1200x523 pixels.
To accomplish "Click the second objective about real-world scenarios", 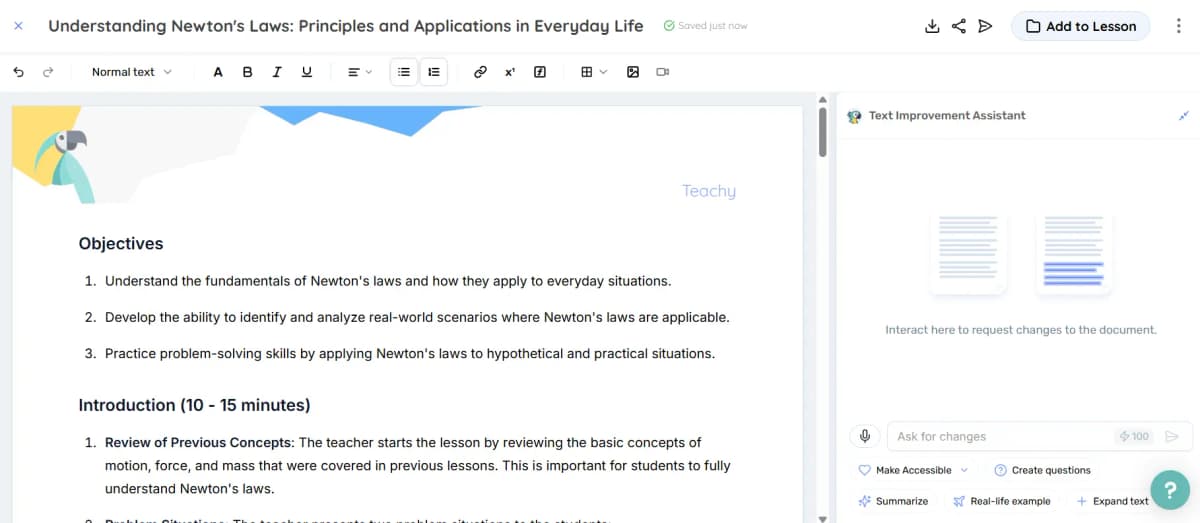I will tap(417, 317).
